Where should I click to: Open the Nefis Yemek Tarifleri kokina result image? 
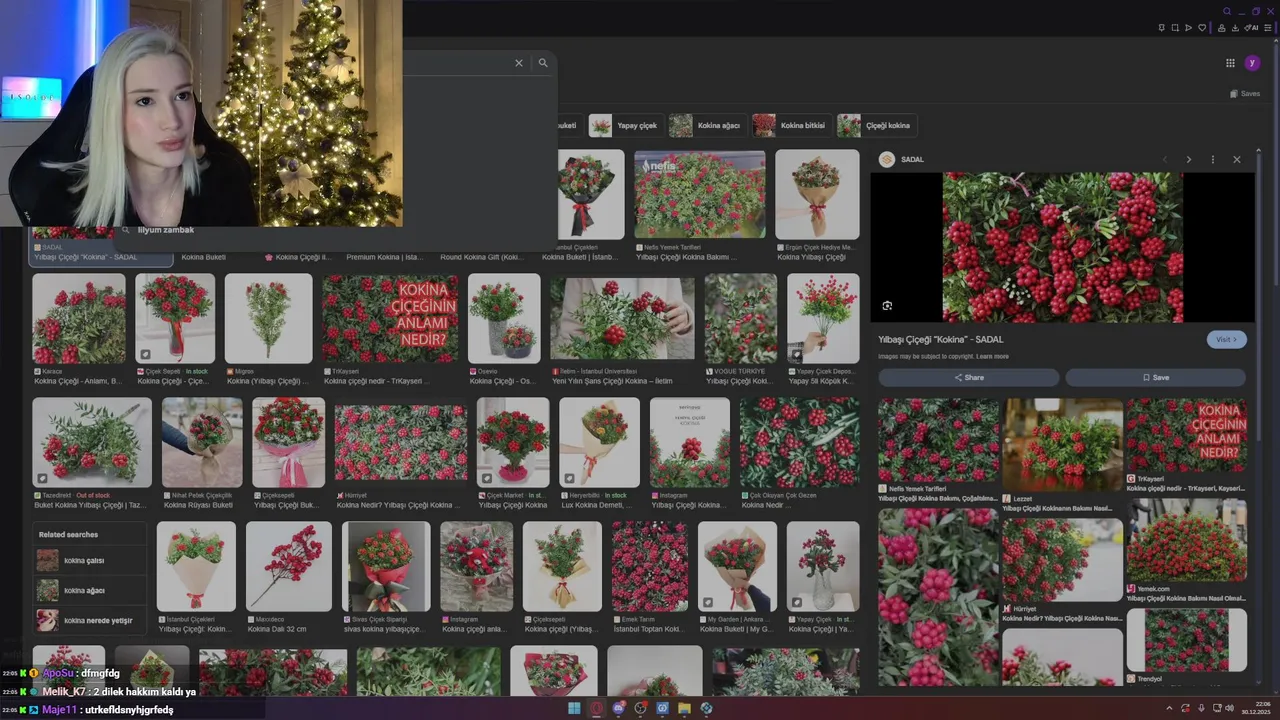click(x=700, y=194)
